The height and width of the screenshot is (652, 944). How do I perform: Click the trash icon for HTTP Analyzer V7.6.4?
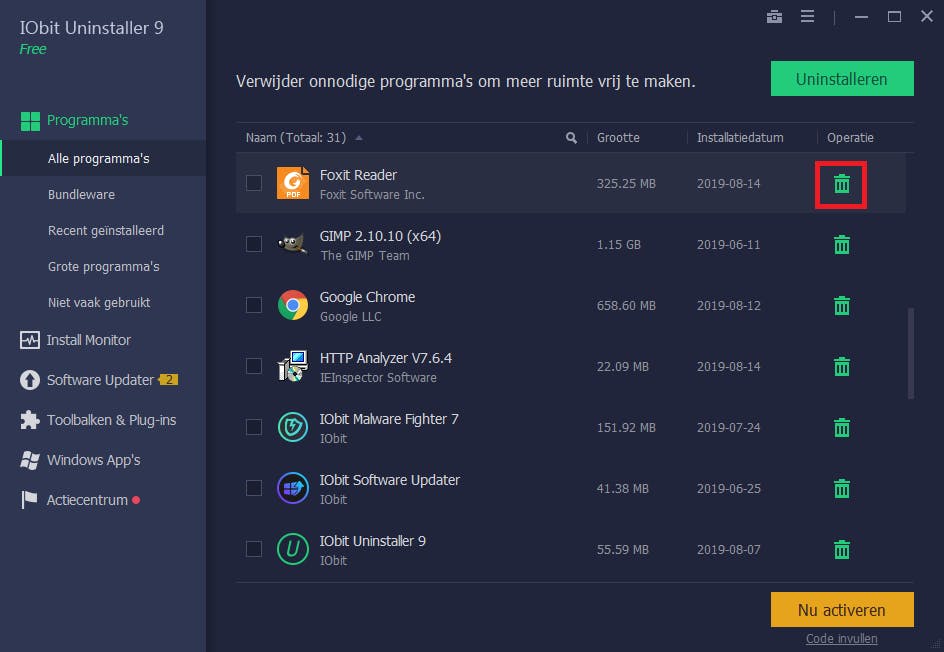pos(842,366)
